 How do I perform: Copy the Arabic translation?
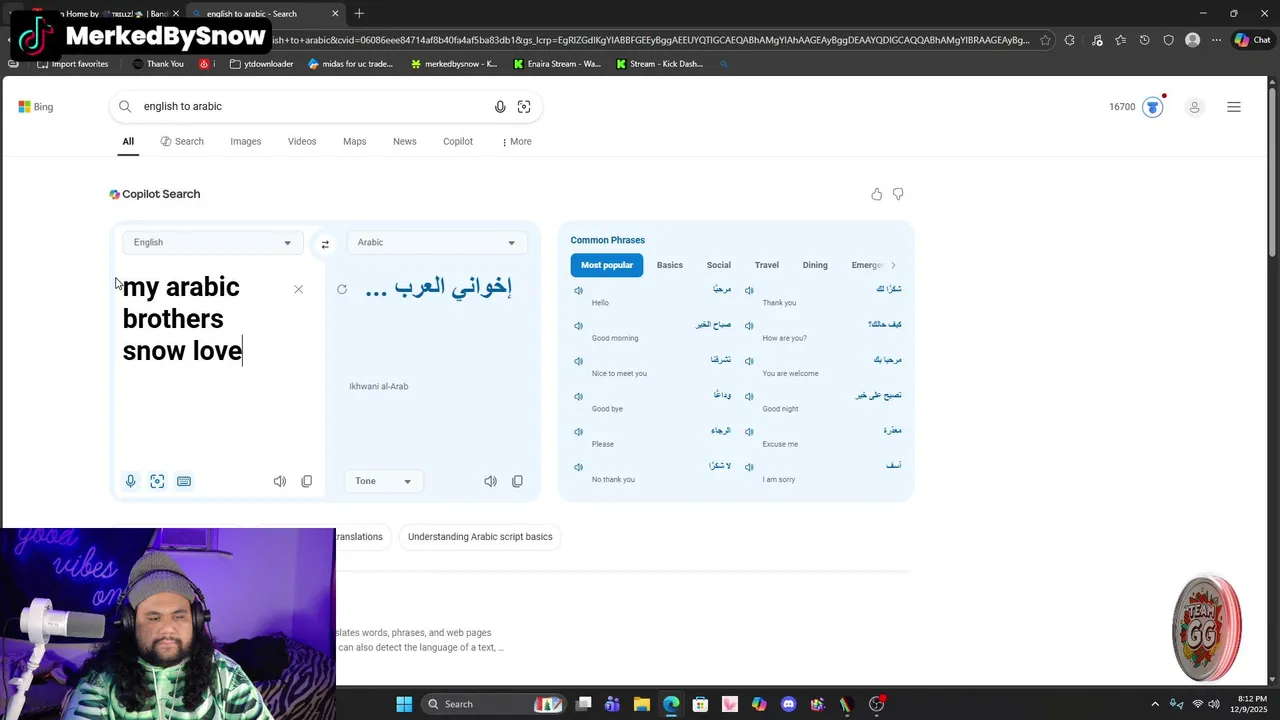click(x=517, y=481)
